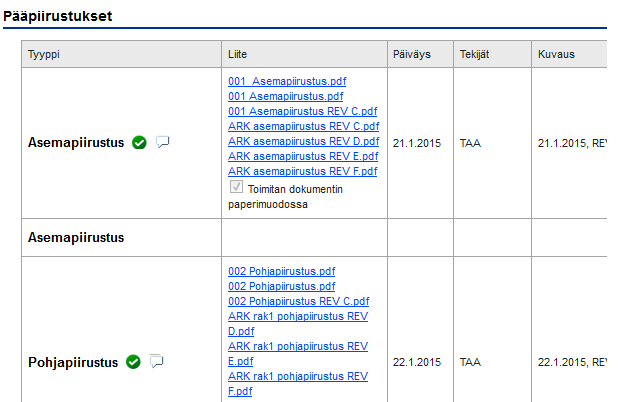The width and height of the screenshot is (619, 402).
Task: Open '001 Asemapiirustus REV C.pdf'
Action: tap(302, 111)
